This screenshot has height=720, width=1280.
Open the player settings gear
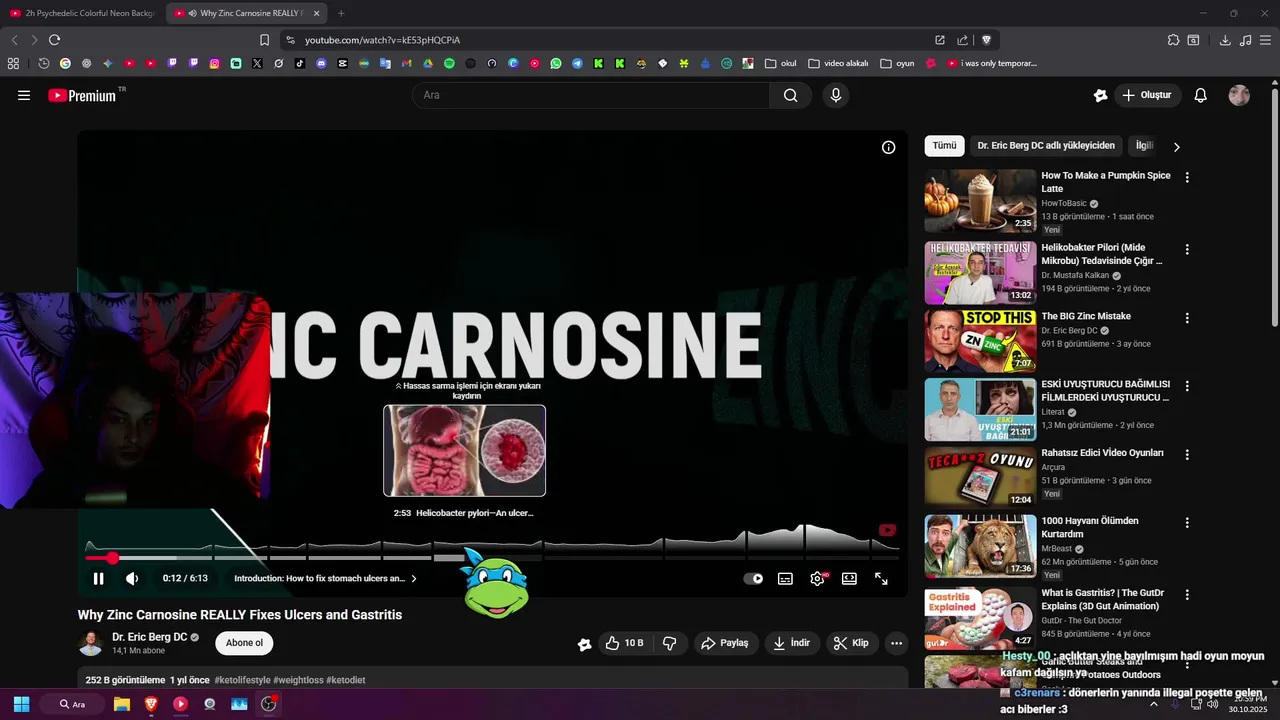tap(818, 578)
